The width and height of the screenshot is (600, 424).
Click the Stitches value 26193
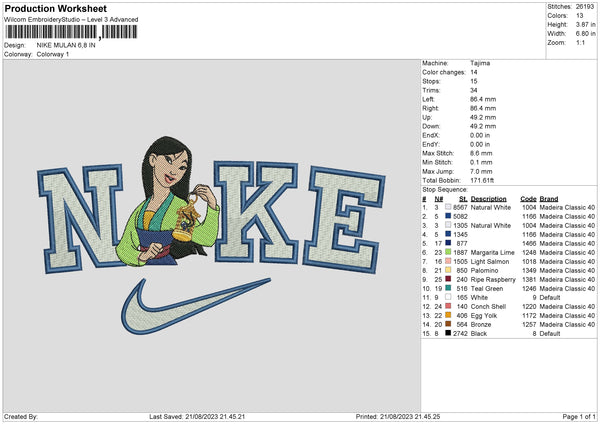585,7
